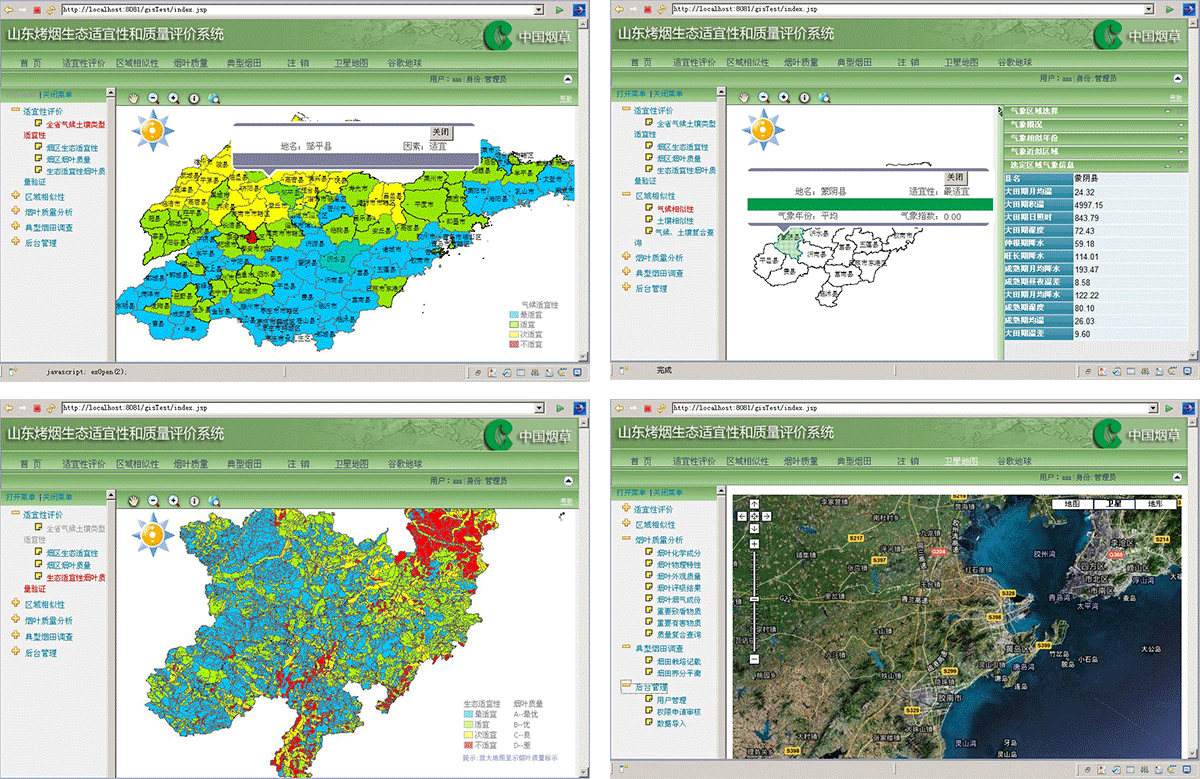
Task: Open 烟区生态适宜性 in bottom-left tree
Action: click(71, 553)
